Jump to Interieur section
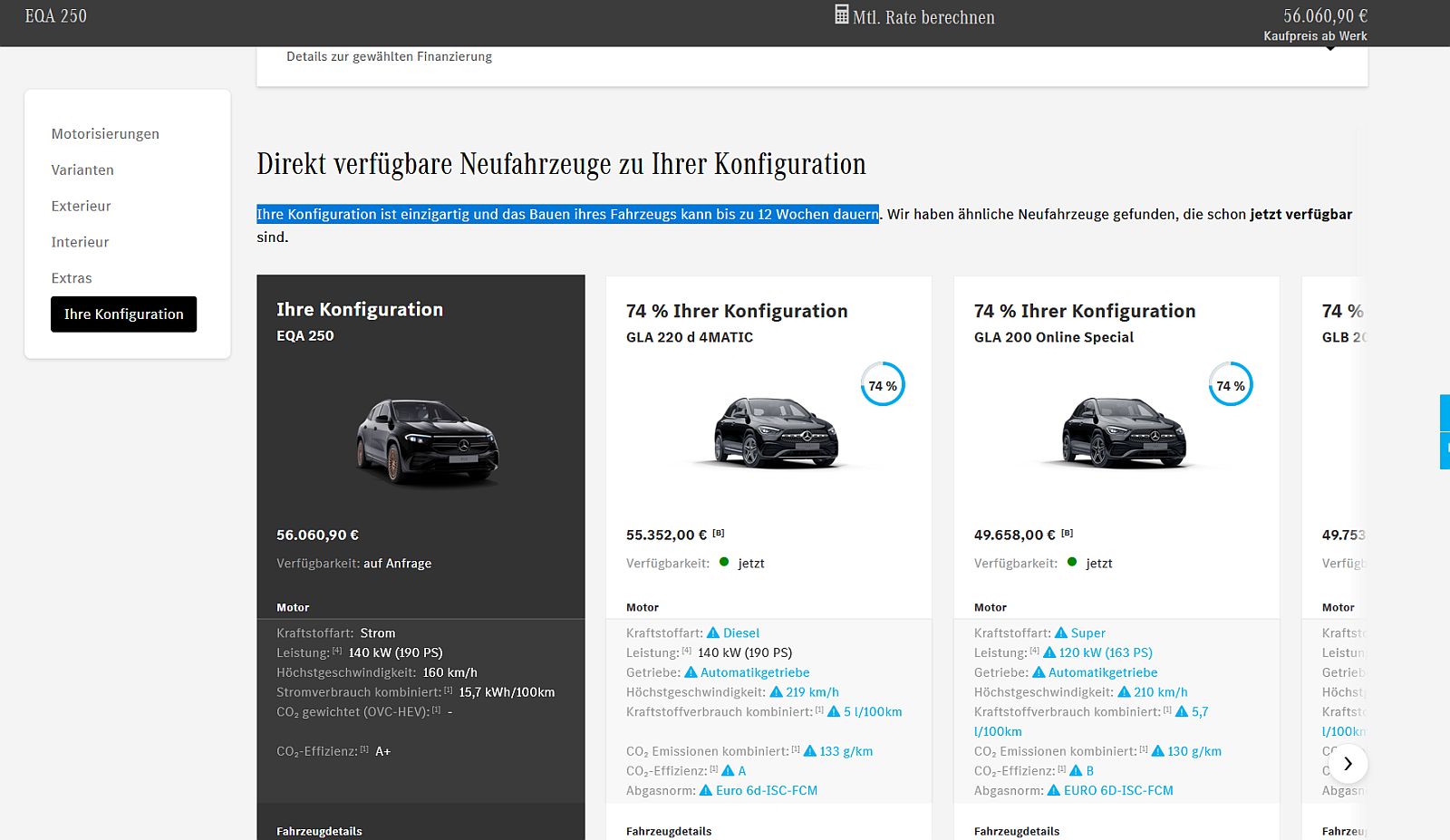This screenshot has width=1450, height=840. click(80, 243)
